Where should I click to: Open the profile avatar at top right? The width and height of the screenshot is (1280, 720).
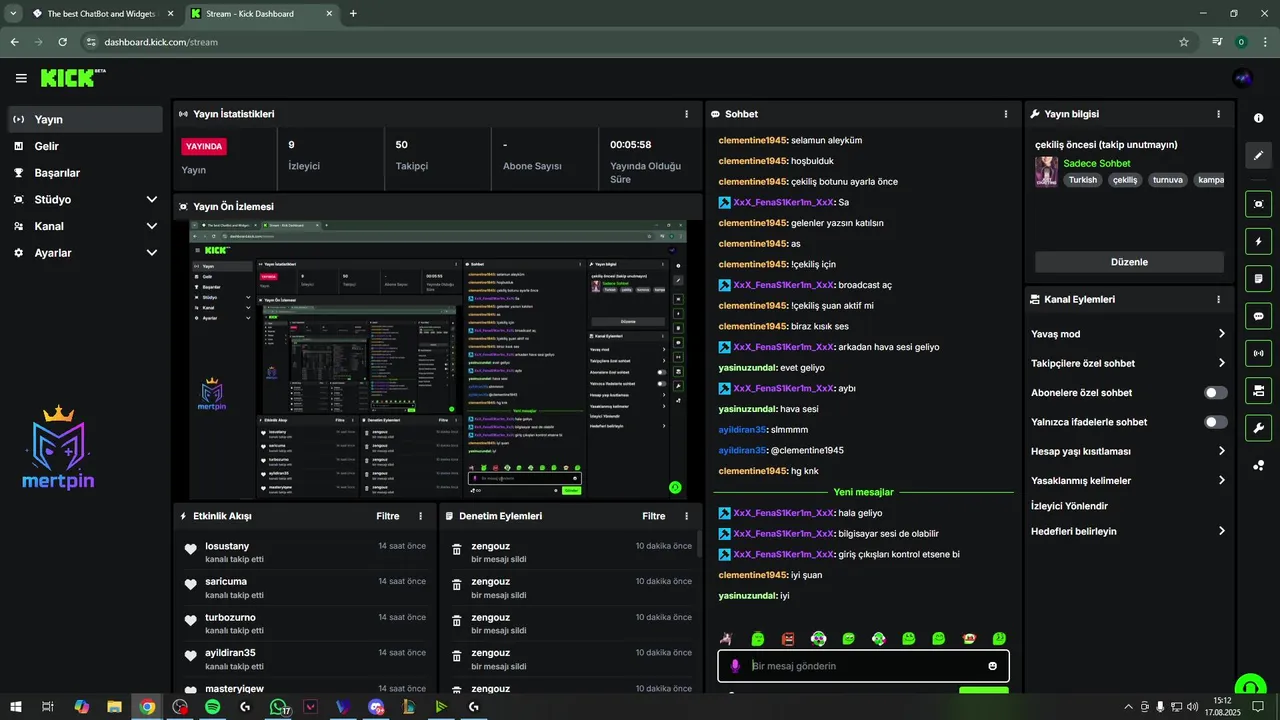(x=1243, y=78)
